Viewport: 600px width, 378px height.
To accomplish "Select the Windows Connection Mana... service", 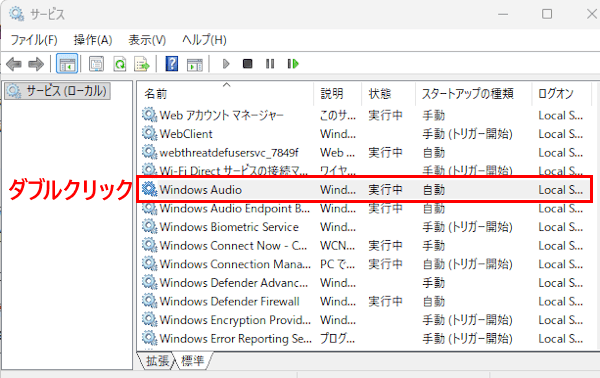I will pos(235,264).
